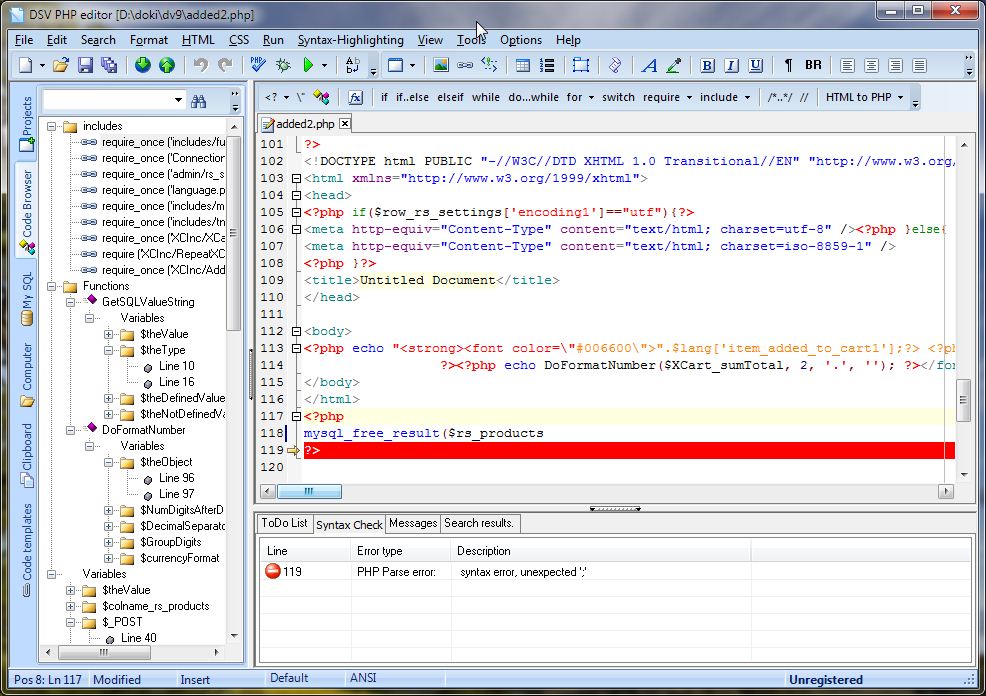Click the Debug bug icon
The height and width of the screenshot is (696, 986).
tap(283, 65)
